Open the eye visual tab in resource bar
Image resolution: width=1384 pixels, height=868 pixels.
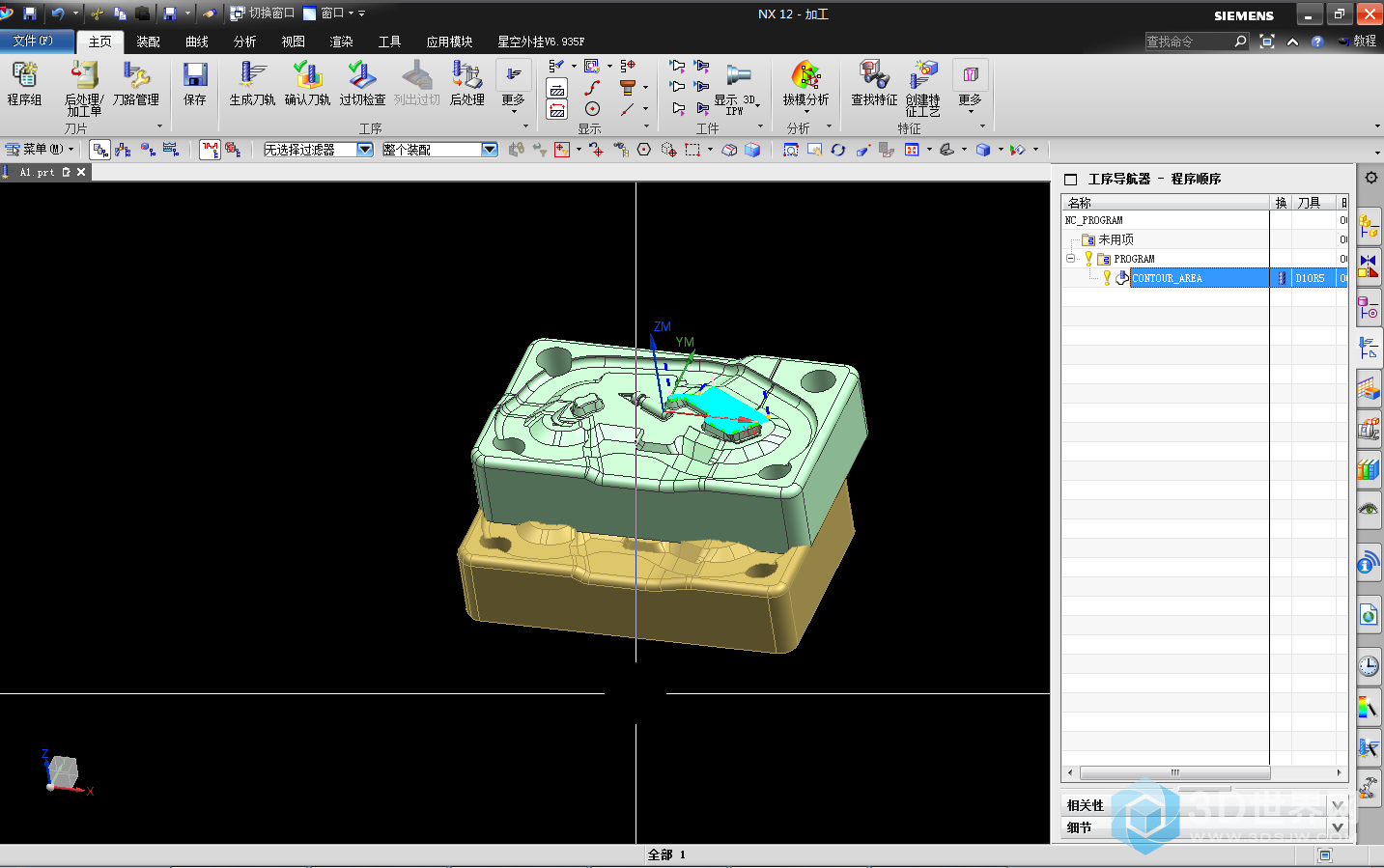(x=1369, y=509)
